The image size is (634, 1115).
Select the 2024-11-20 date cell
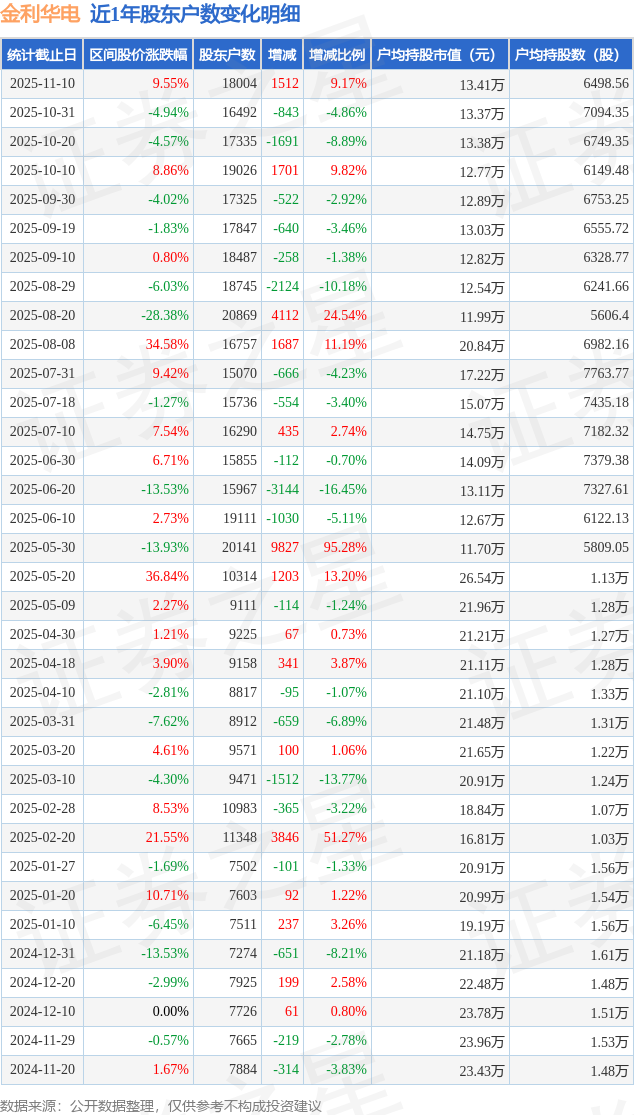click(x=42, y=1070)
